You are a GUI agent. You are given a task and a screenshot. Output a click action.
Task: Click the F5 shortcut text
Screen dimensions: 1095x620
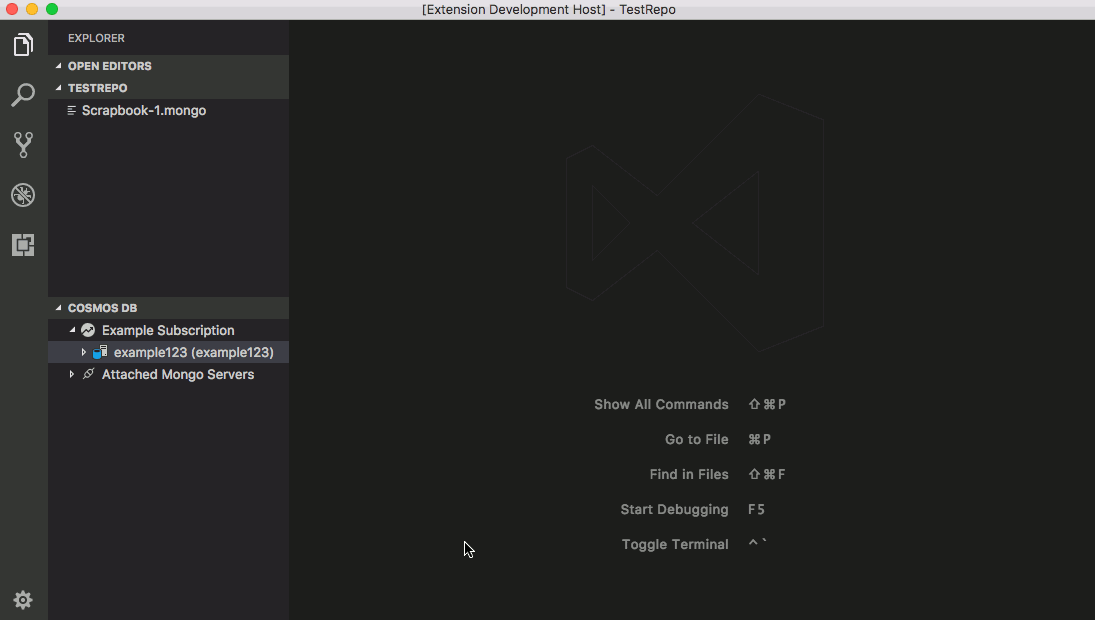(x=756, y=509)
